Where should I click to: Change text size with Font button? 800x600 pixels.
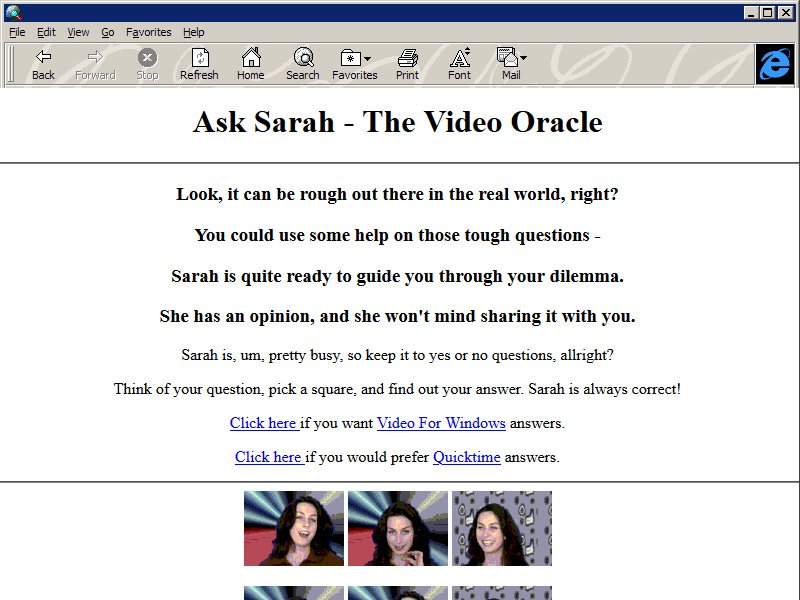click(x=459, y=65)
